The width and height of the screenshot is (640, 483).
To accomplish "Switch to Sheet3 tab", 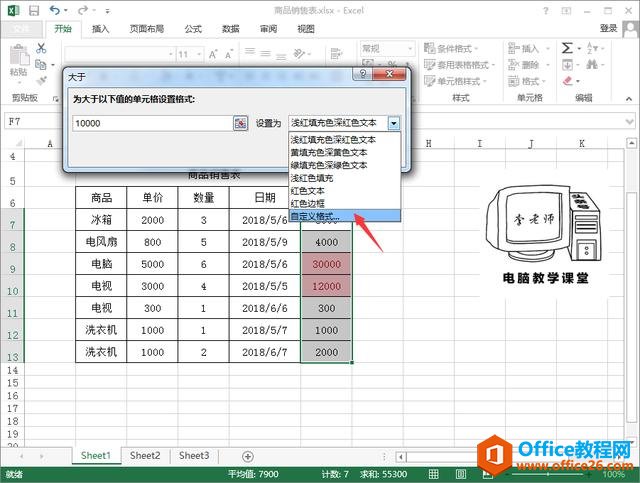I will pos(194,456).
